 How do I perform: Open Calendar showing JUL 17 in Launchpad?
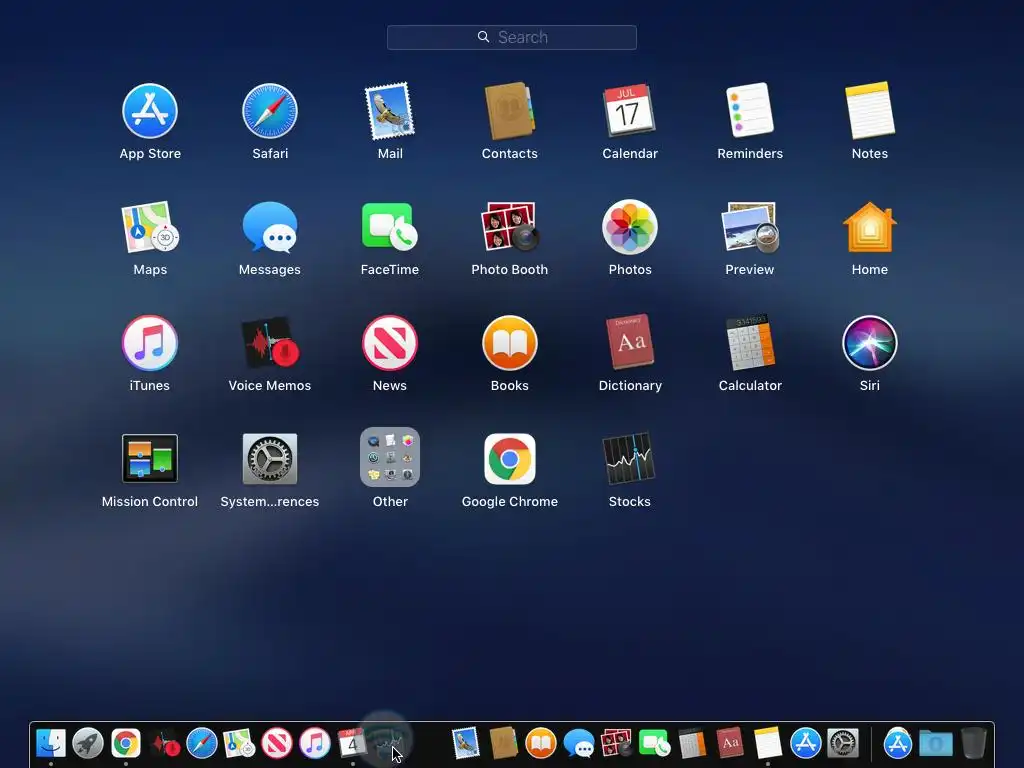click(630, 110)
